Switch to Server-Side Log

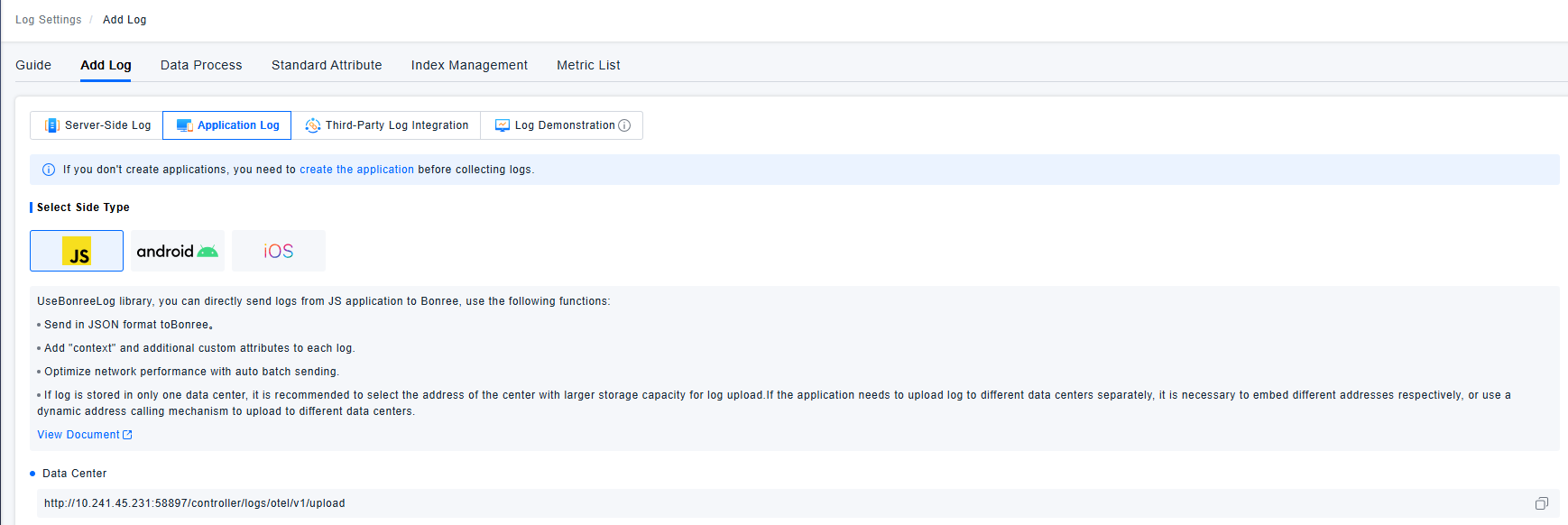[97, 125]
